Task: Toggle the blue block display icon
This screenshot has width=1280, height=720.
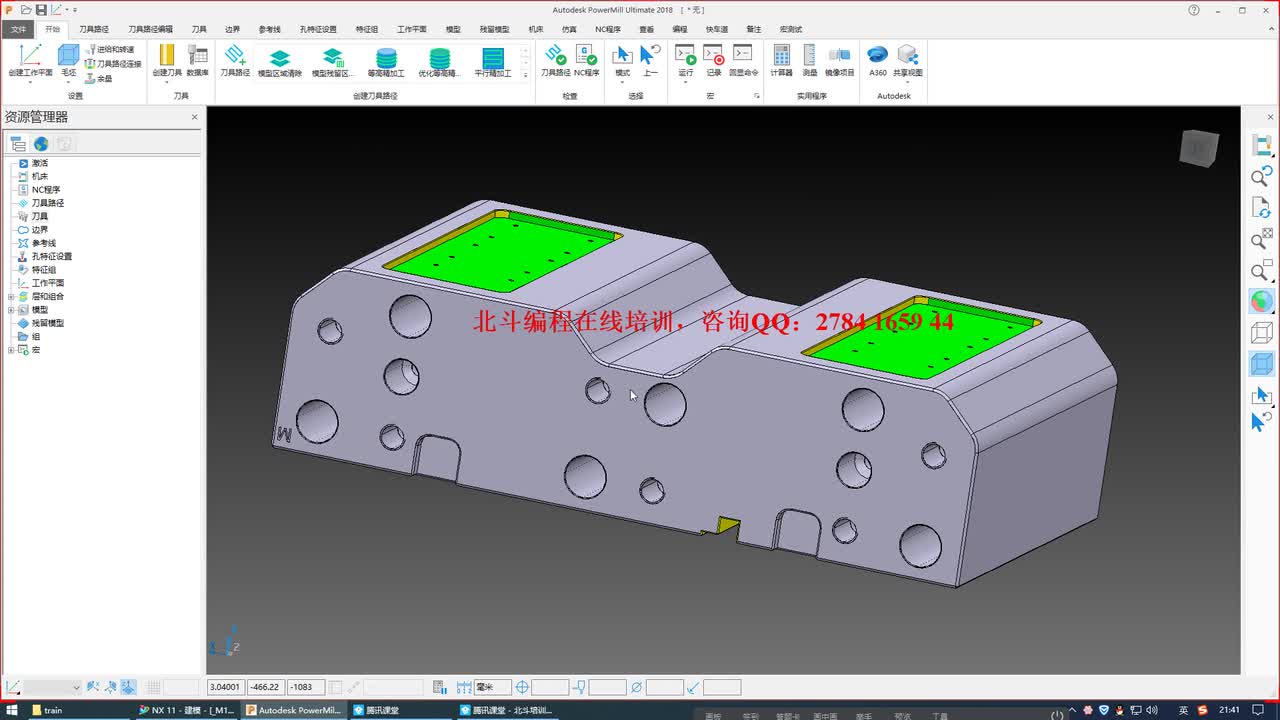Action: click(1262, 364)
